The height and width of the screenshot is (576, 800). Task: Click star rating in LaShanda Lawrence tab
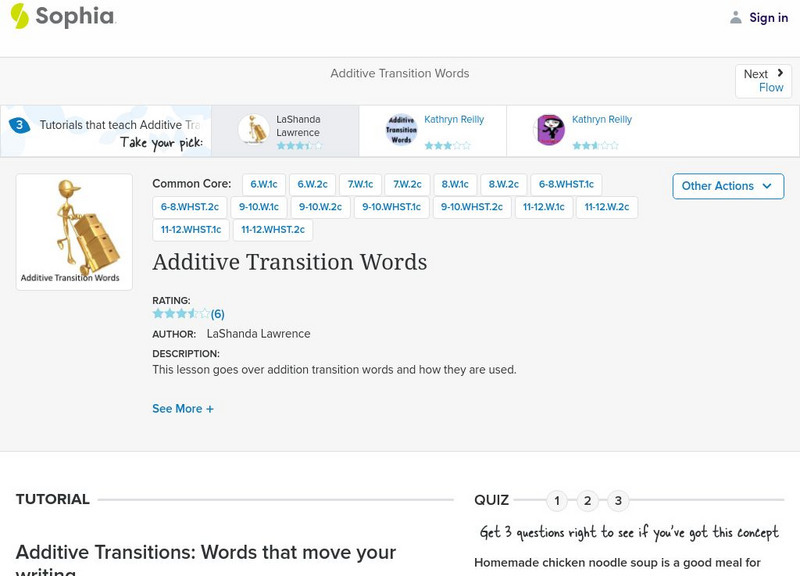point(299,145)
